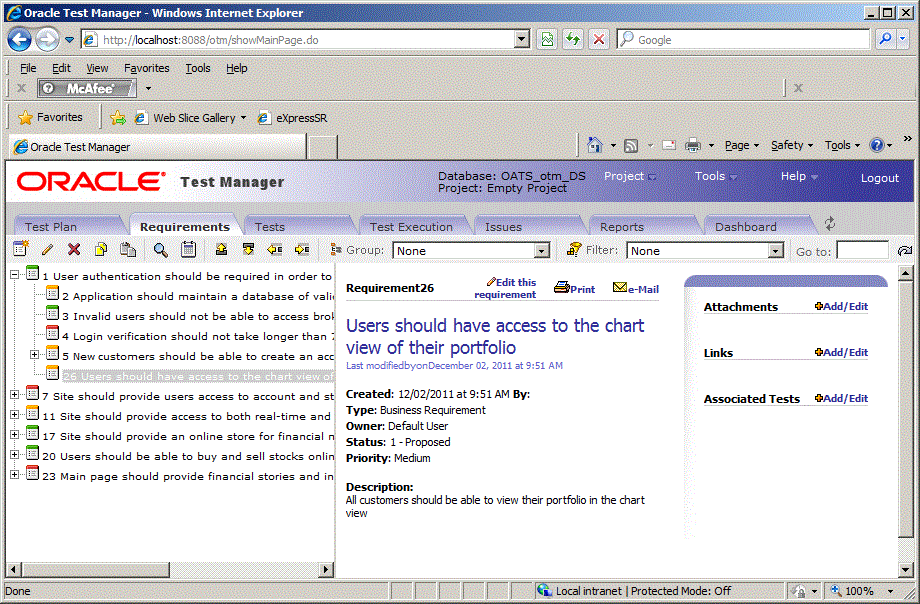Open the Project menu
The width and height of the screenshot is (920, 604).
[x=630, y=176]
